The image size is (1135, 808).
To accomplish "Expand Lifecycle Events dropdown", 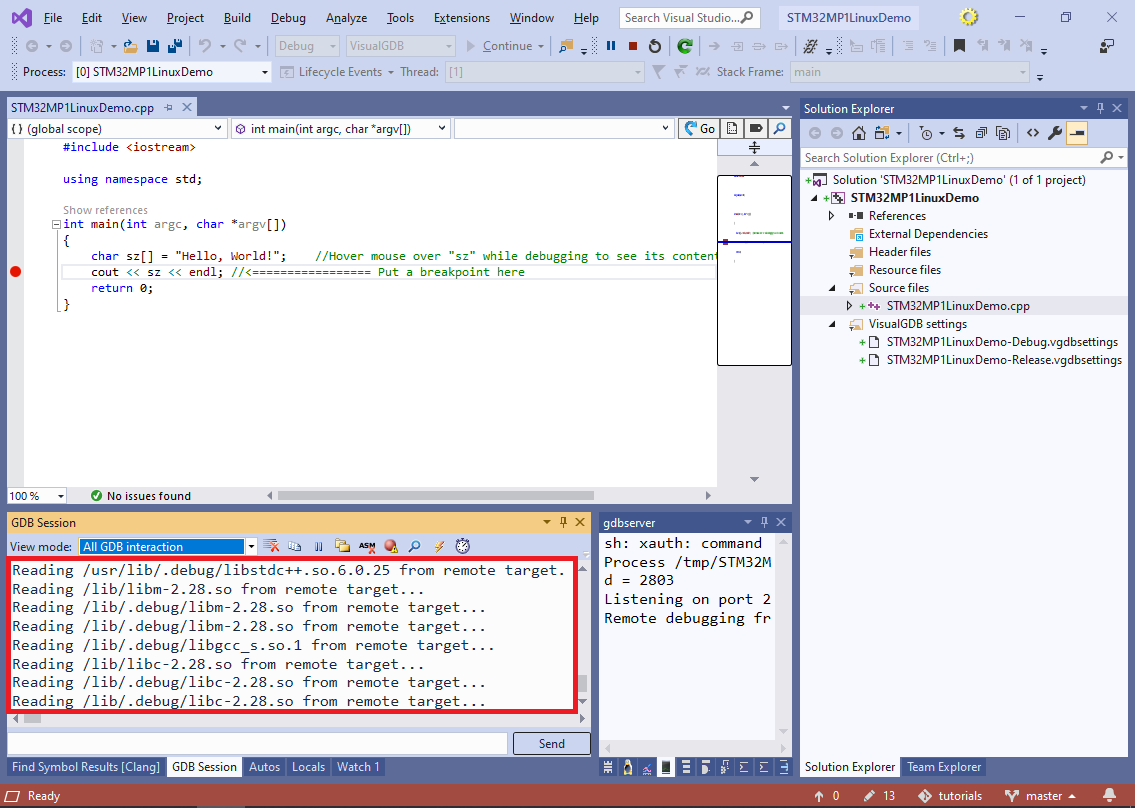I will point(337,72).
